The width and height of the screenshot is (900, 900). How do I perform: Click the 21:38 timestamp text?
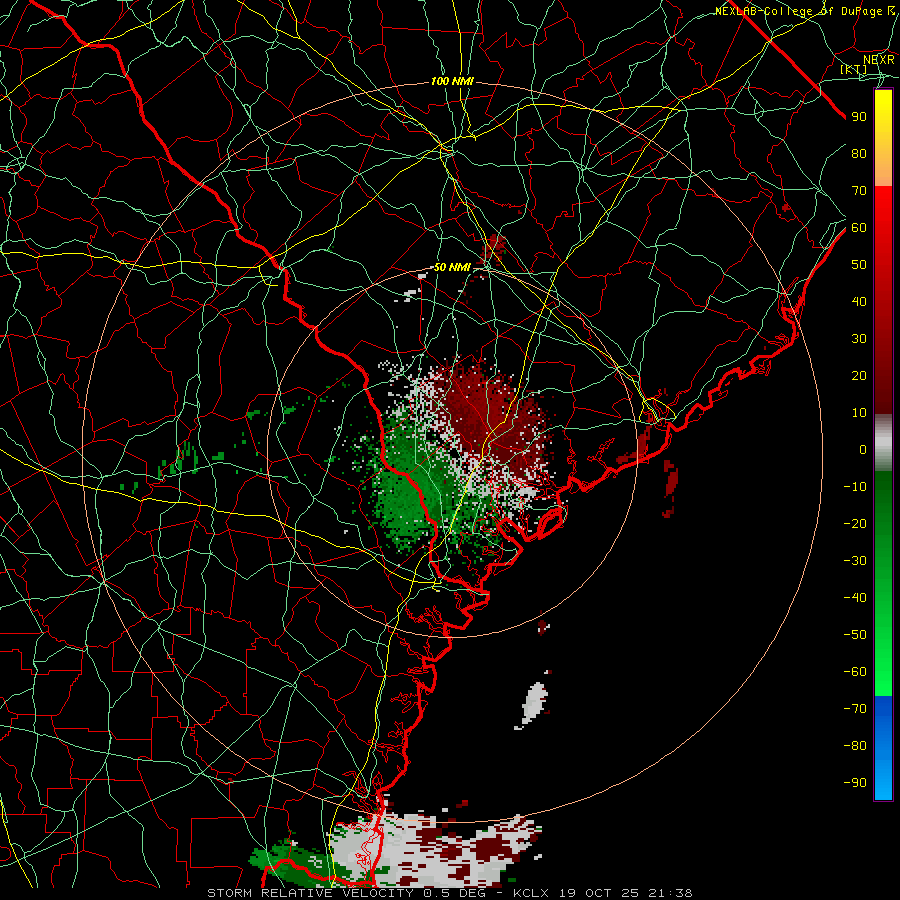(x=670, y=893)
